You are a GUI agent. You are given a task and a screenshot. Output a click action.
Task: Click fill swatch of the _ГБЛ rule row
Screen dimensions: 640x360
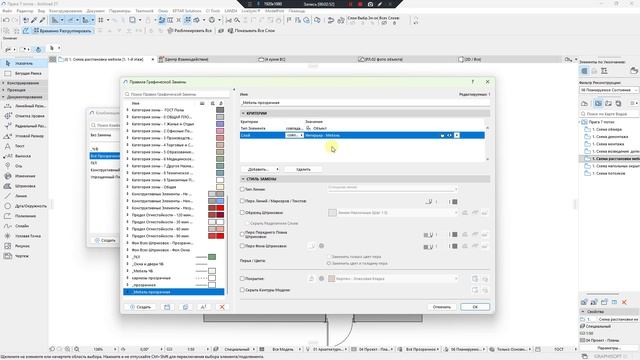[x=212, y=257]
